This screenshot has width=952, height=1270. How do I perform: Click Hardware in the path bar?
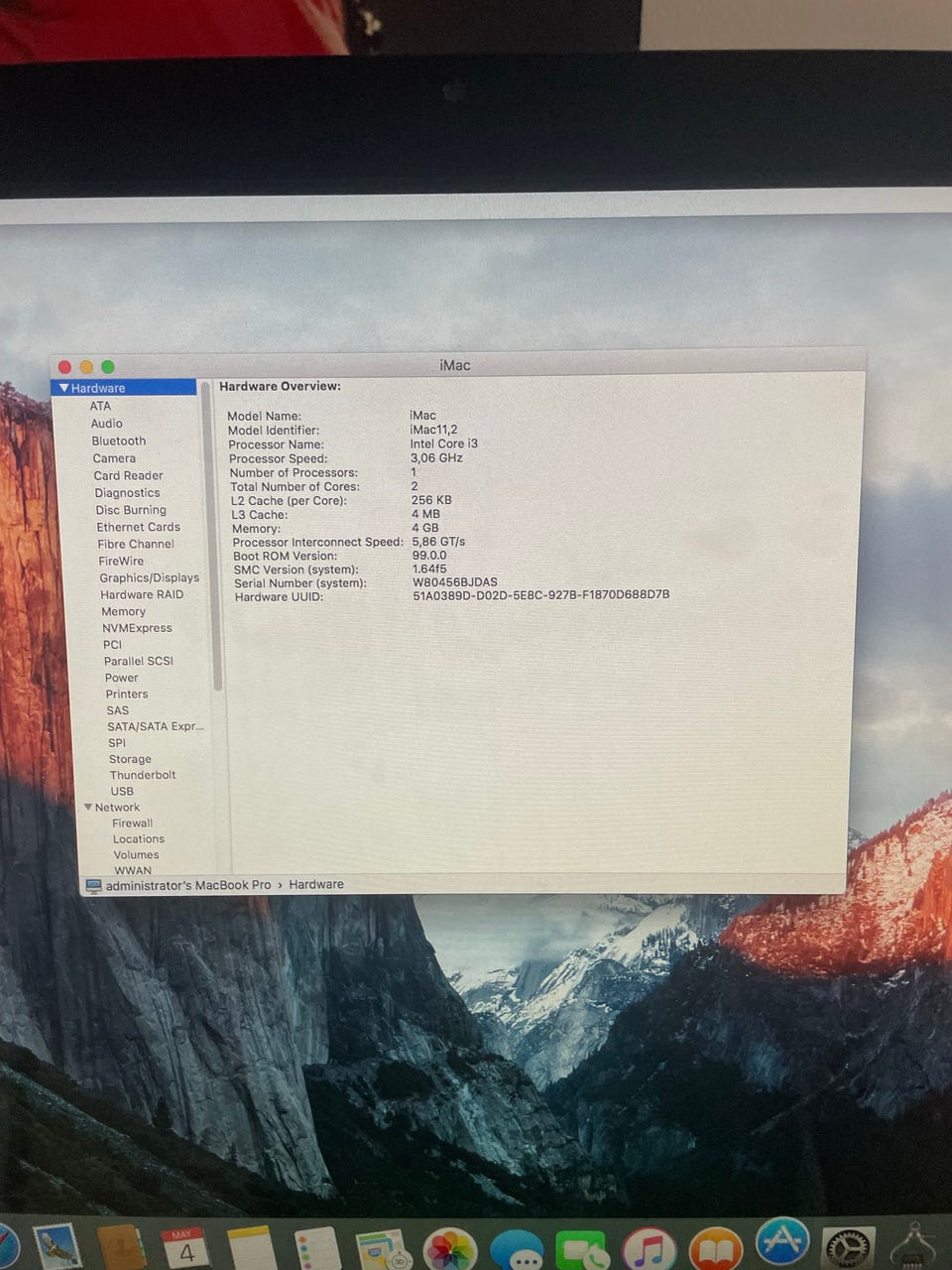click(316, 884)
